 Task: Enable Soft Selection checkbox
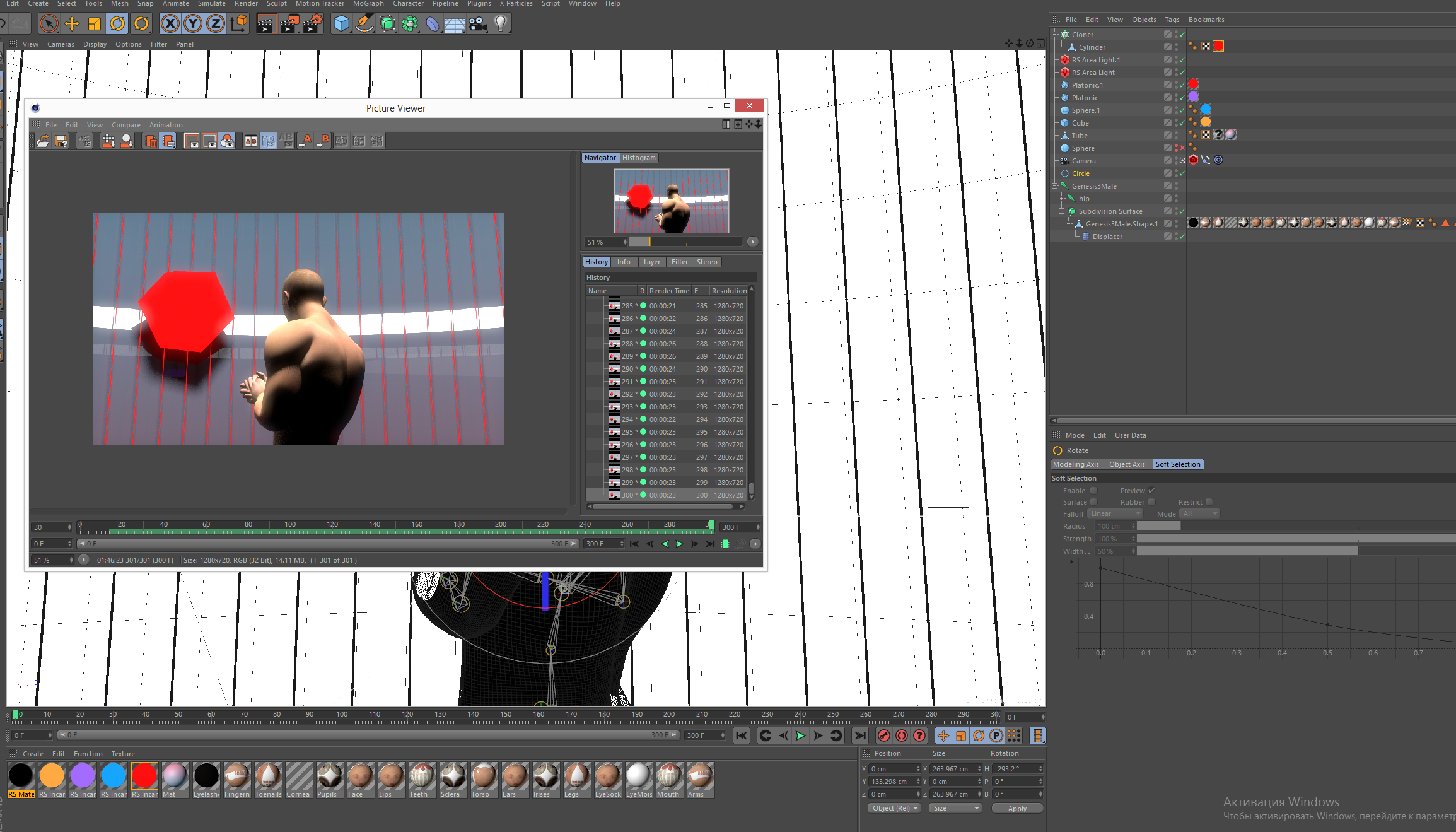pos(1094,491)
